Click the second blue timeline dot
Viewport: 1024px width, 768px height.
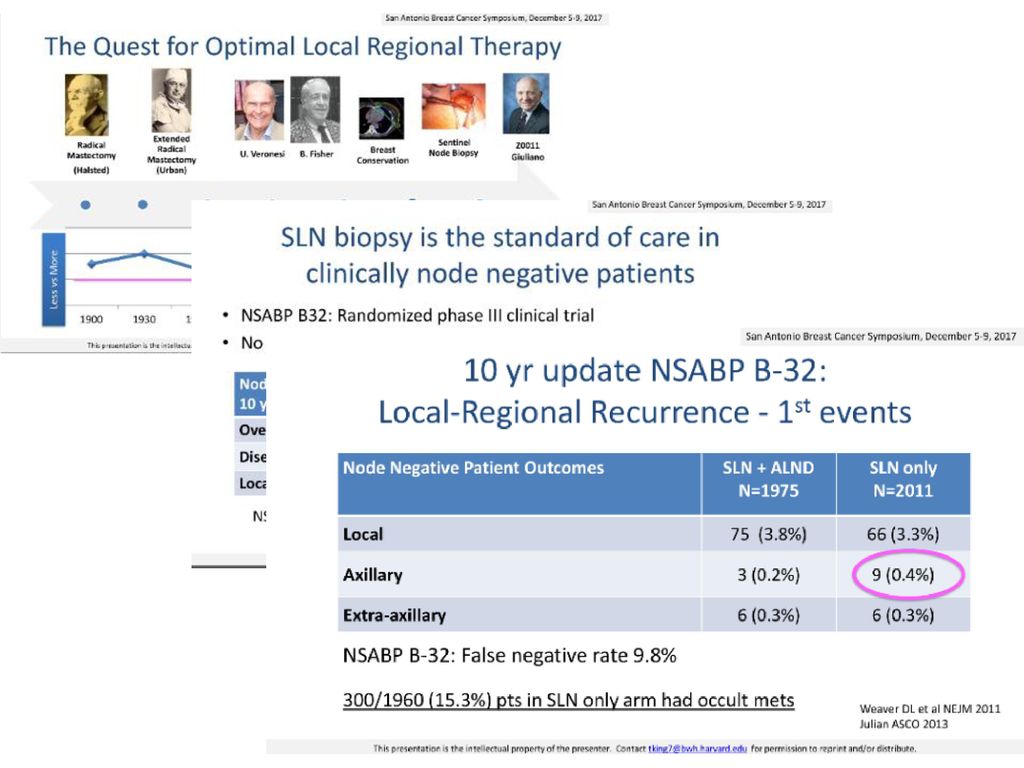coord(143,204)
